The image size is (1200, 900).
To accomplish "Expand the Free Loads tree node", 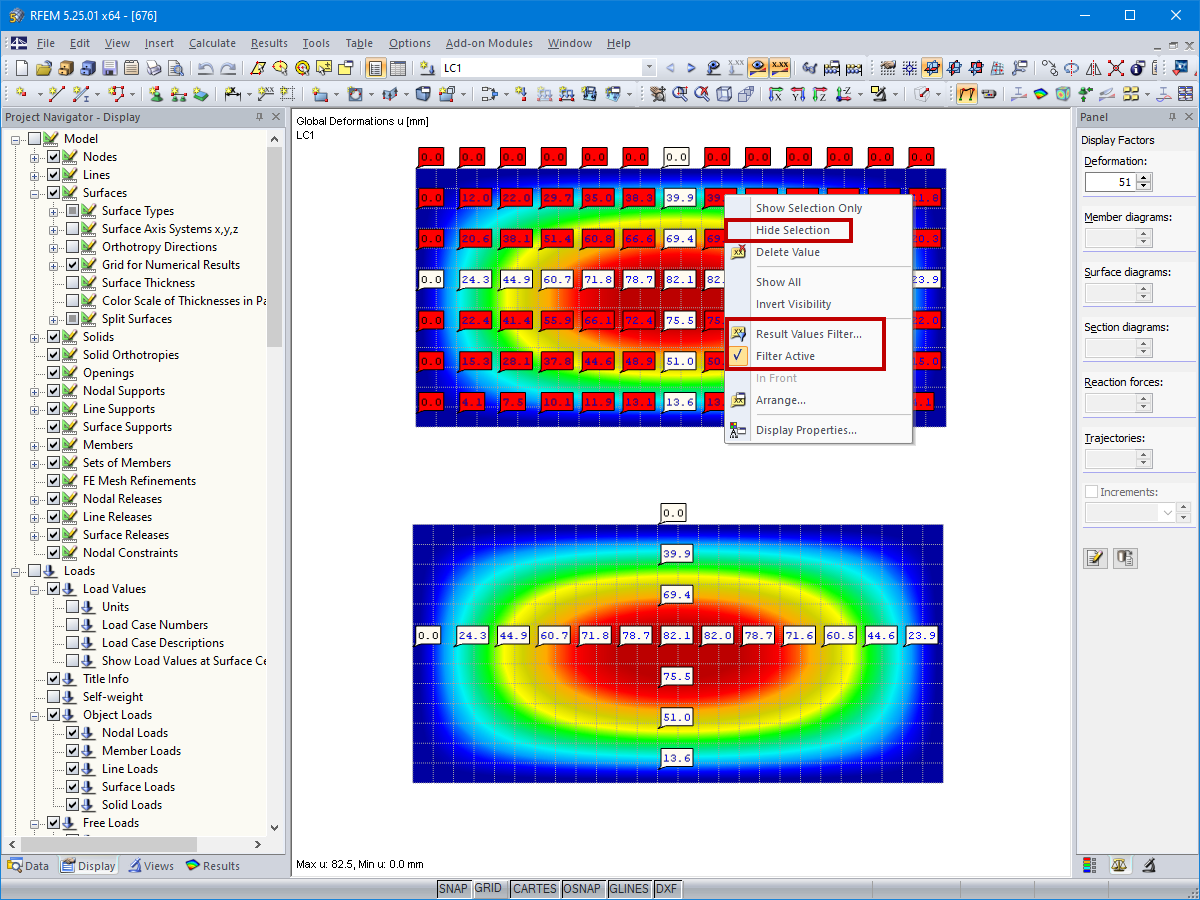I will click(x=35, y=823).
